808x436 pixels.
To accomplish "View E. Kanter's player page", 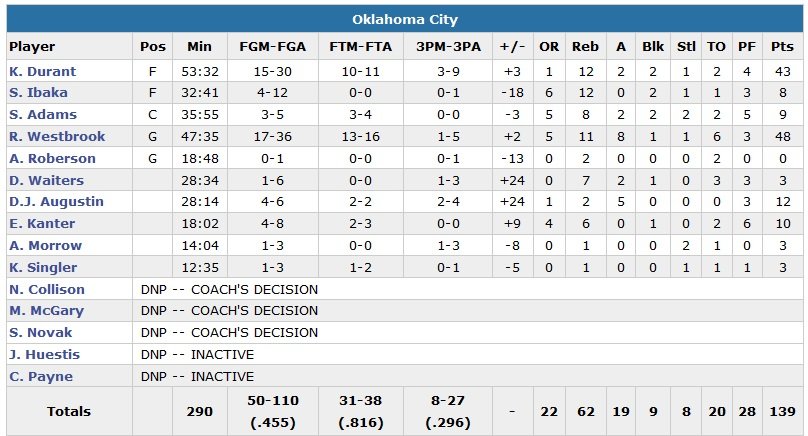I will (x=40, y=224).
